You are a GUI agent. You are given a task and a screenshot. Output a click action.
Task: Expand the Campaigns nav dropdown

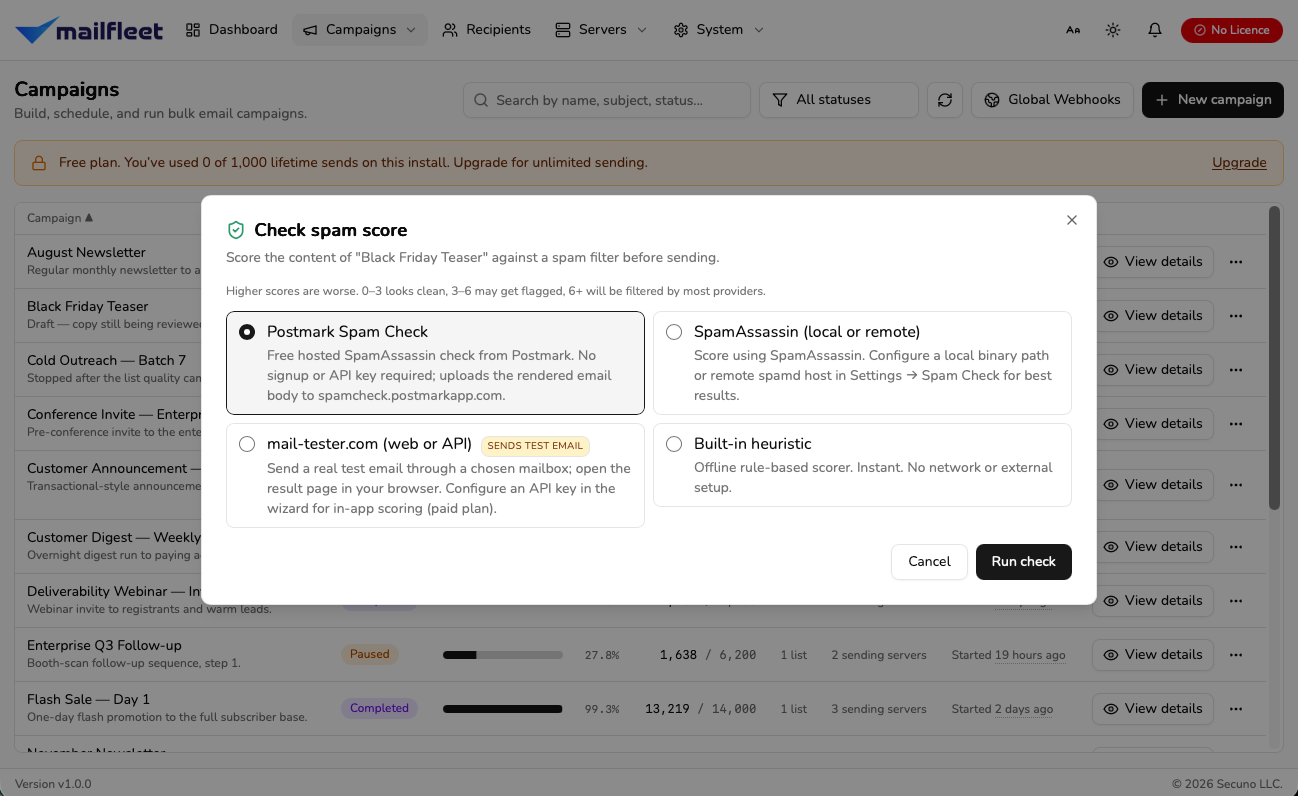click(360, 30)
